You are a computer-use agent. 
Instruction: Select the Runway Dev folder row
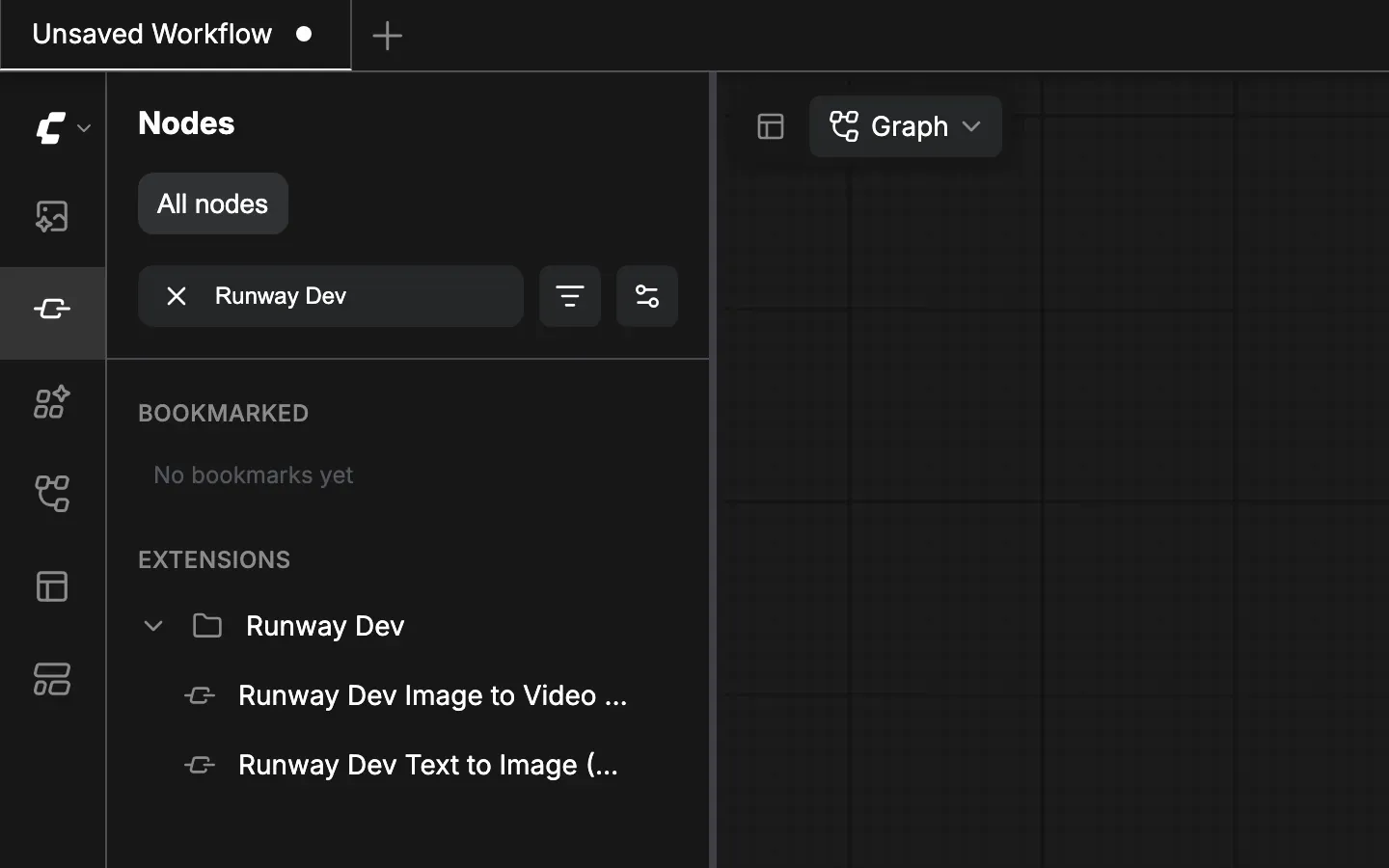click(408, 626)
